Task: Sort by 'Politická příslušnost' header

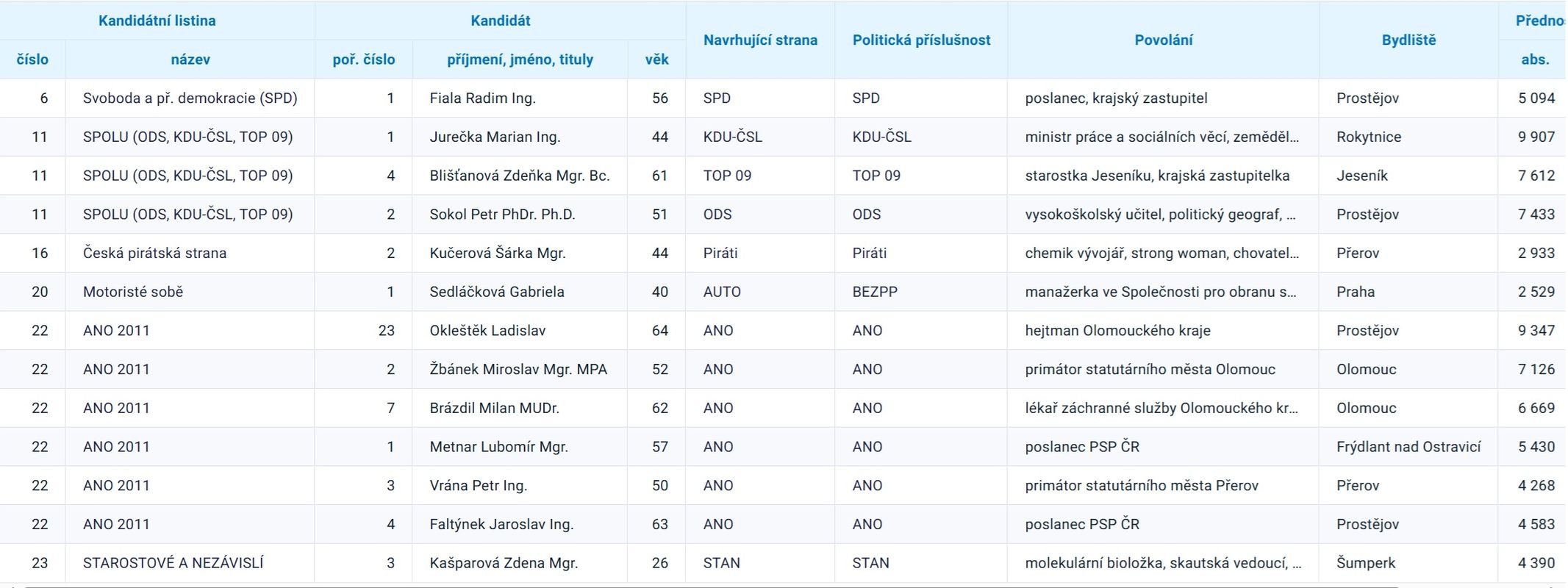Action: pos(921,40)
